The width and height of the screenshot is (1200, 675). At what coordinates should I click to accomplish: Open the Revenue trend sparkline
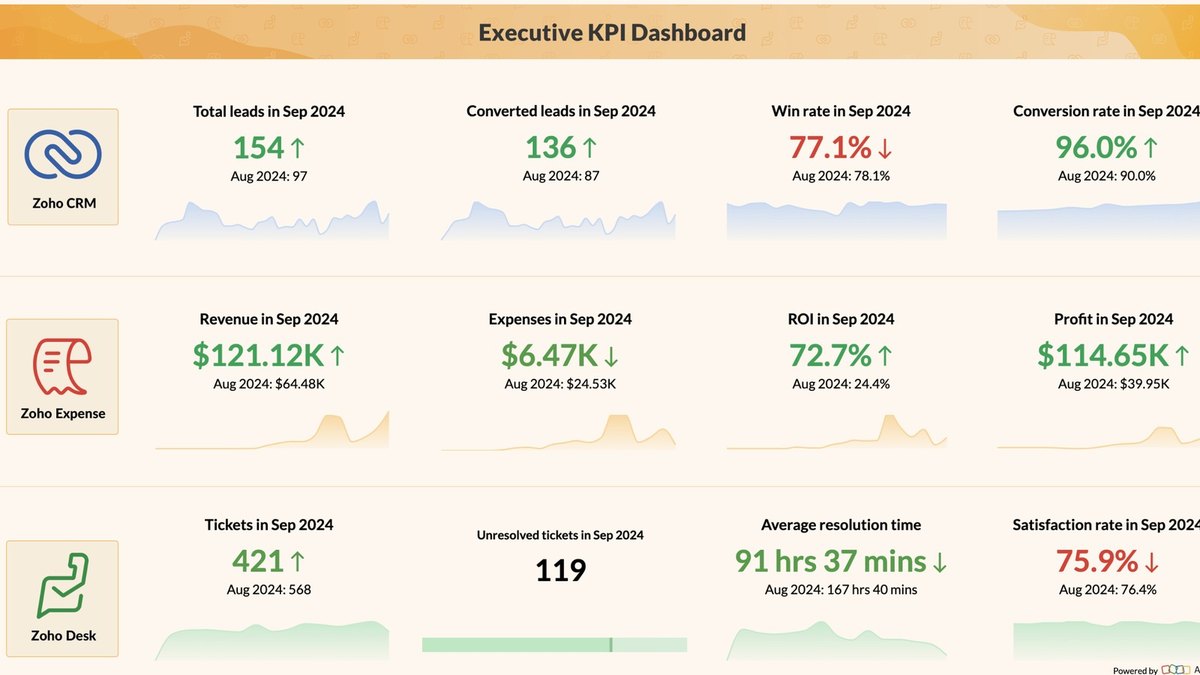click(x=271, y=431)
